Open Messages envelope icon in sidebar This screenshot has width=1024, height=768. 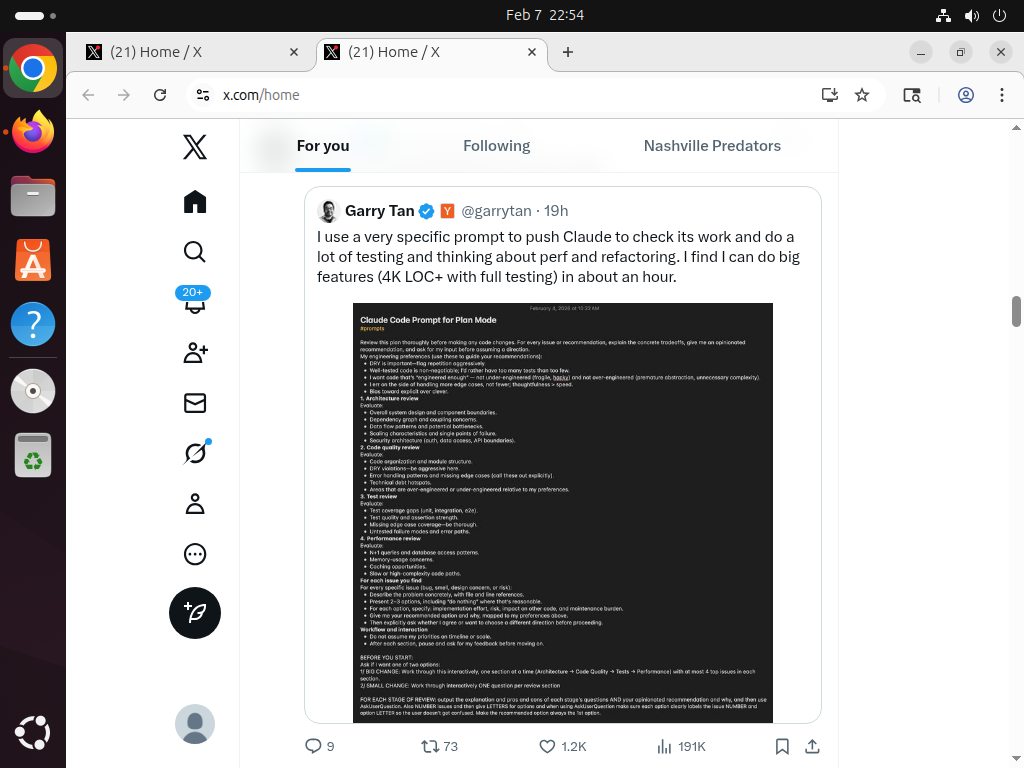[x=195, y=402]
